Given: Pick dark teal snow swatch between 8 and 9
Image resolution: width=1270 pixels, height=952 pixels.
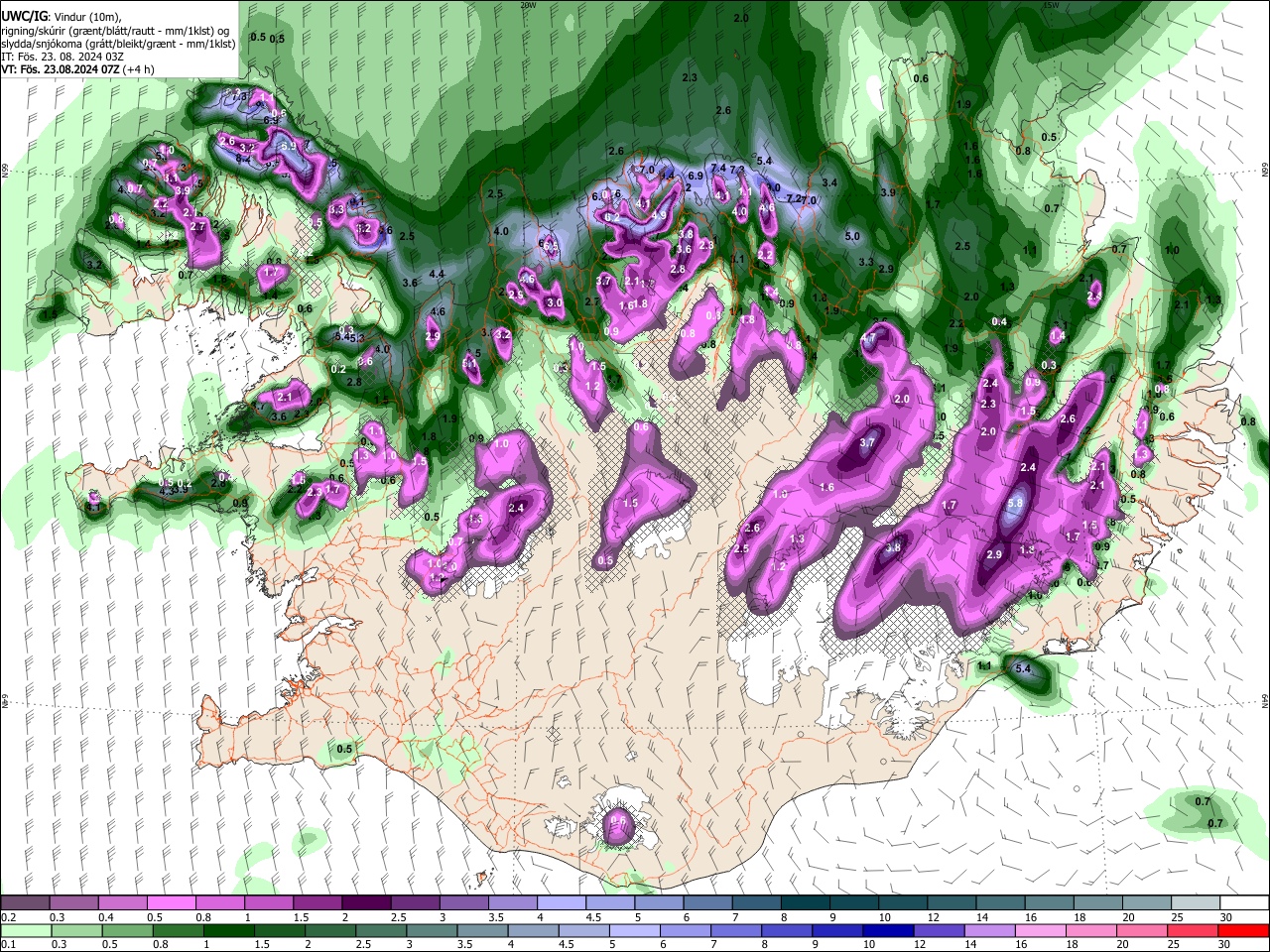Looking at the screenshot, I should click(x=806, y=902).
